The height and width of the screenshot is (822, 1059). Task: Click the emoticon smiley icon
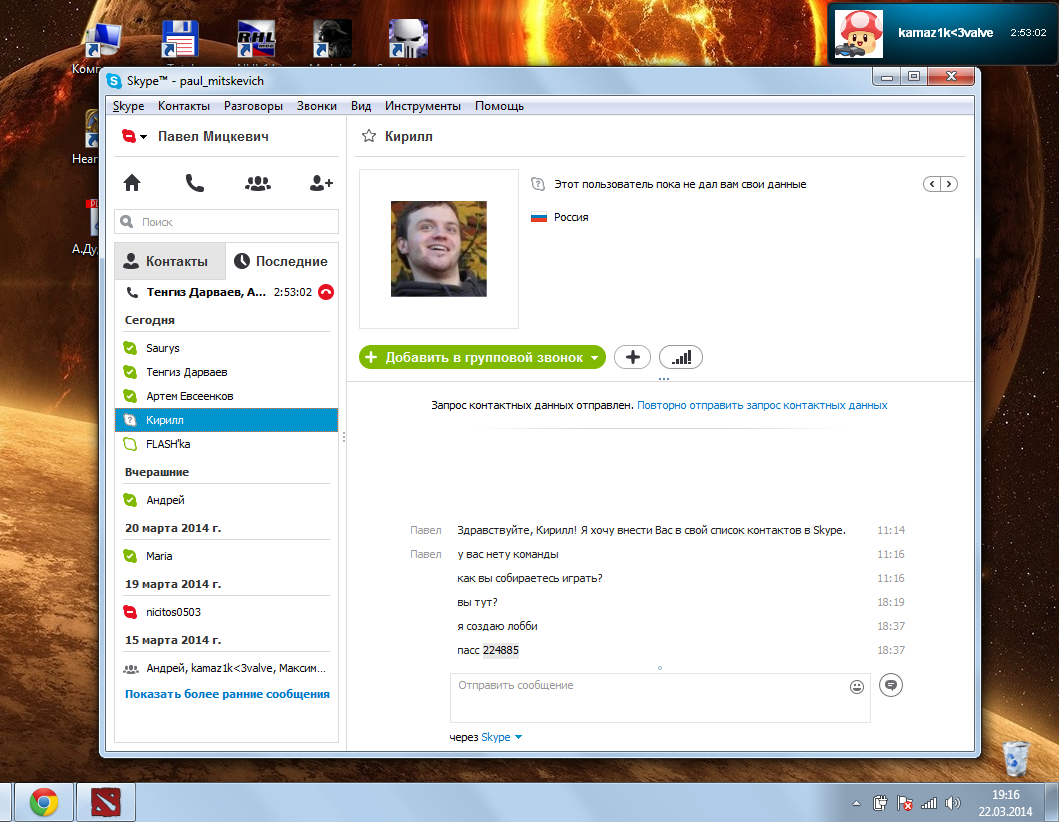(856, 687)
